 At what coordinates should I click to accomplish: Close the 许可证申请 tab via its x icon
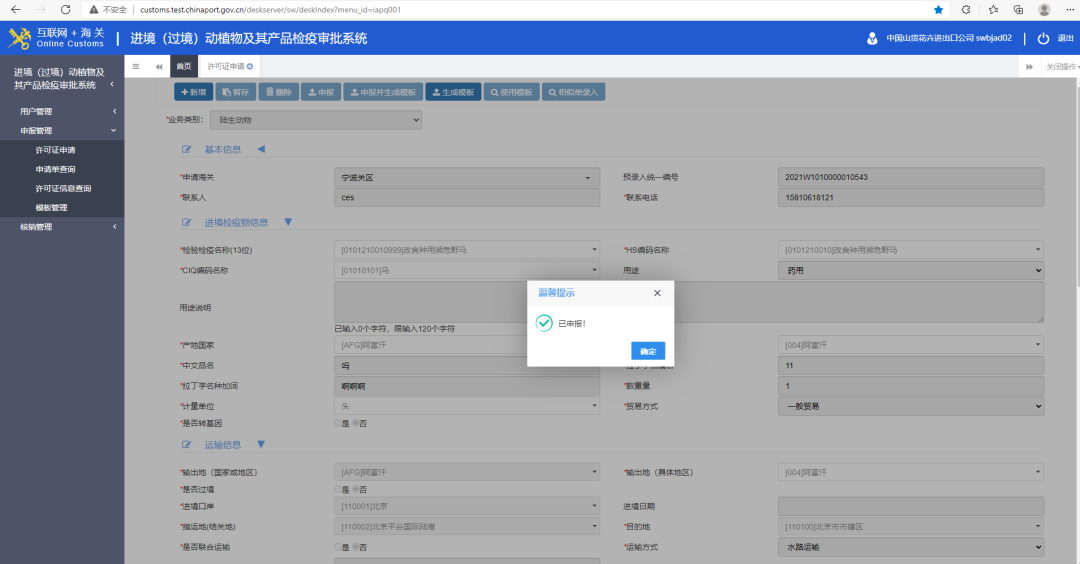250,67
